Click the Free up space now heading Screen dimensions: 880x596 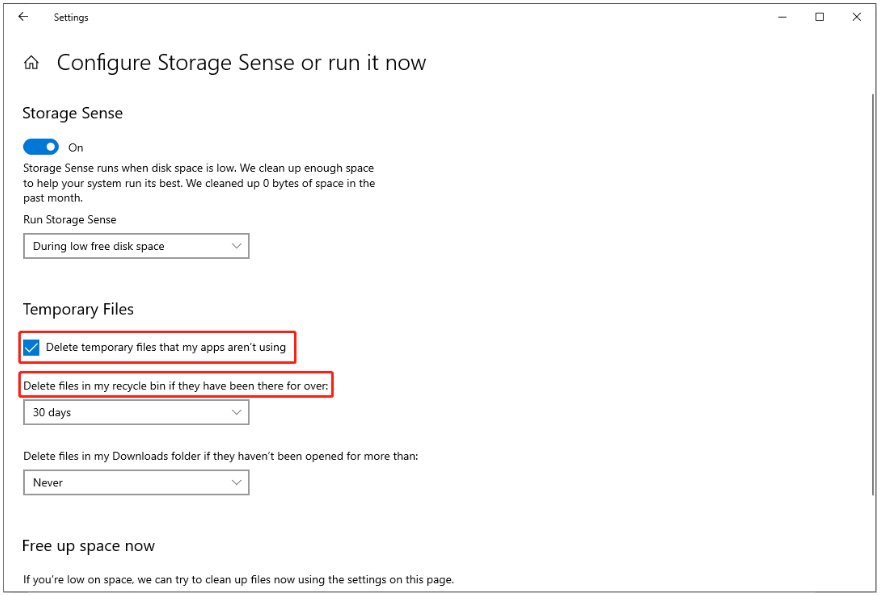[90, 545]
